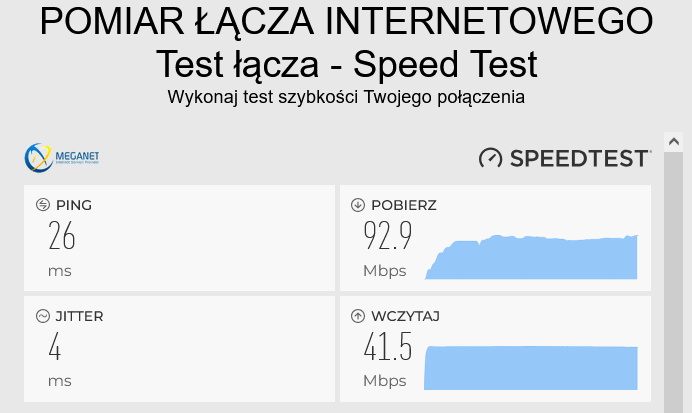The width and height of the screenshot is (692, 413).
Task: Click the Jitter wave icon
Action: click(42, 316)
